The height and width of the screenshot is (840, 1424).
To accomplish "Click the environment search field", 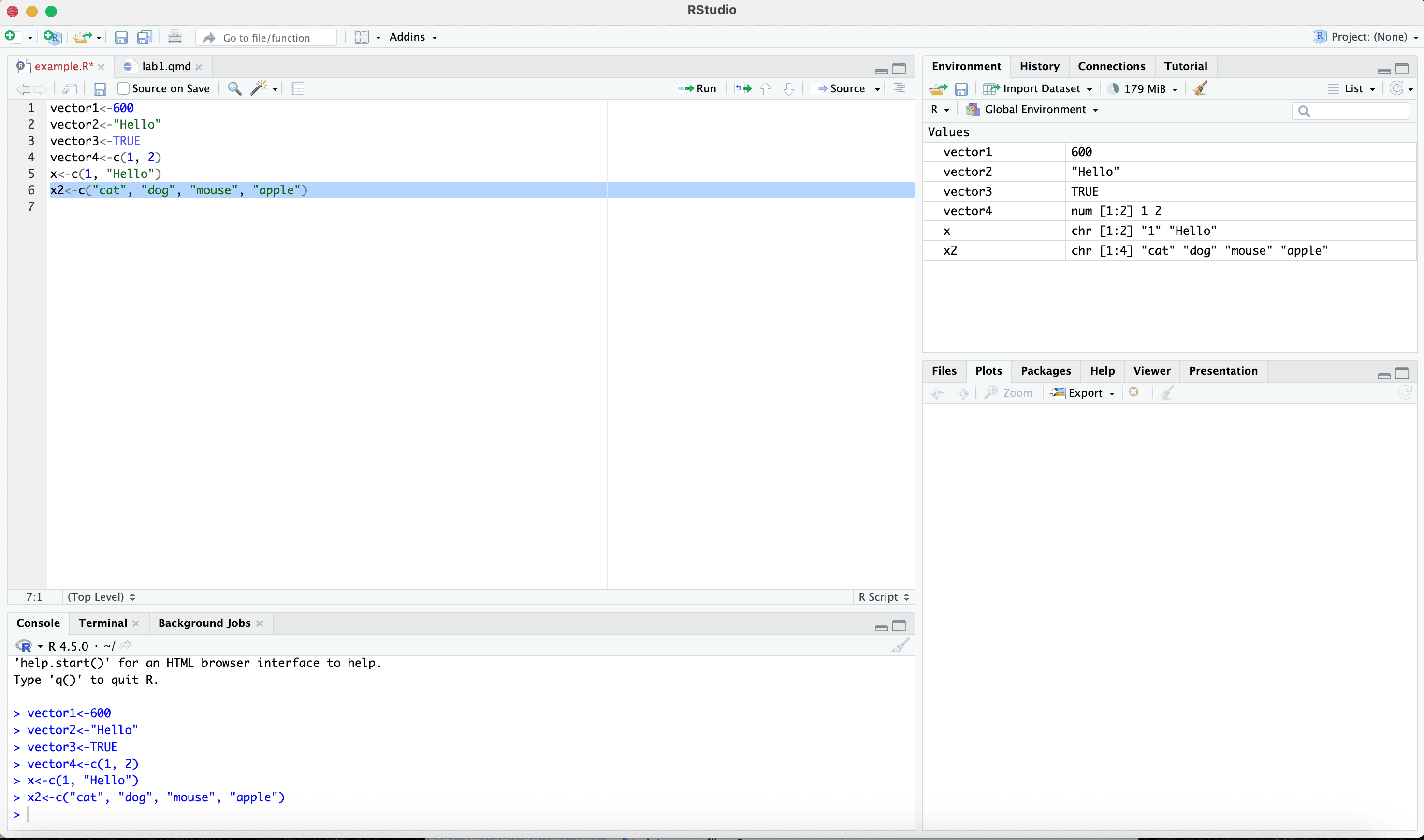I will 1357,111.
